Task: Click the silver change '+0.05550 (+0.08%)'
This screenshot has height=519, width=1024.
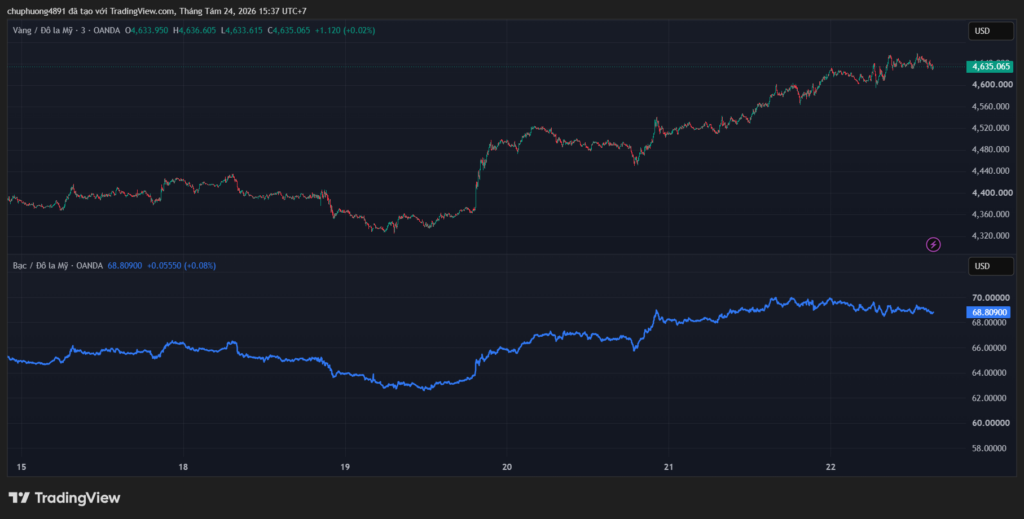Action: [x=181, y=266]
